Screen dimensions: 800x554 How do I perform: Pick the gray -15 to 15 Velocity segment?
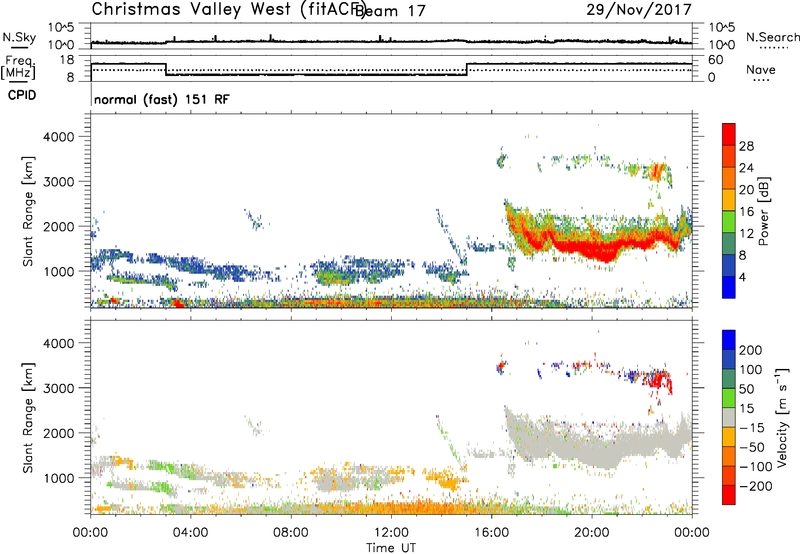pyautogui.click(x=729, y=417)
